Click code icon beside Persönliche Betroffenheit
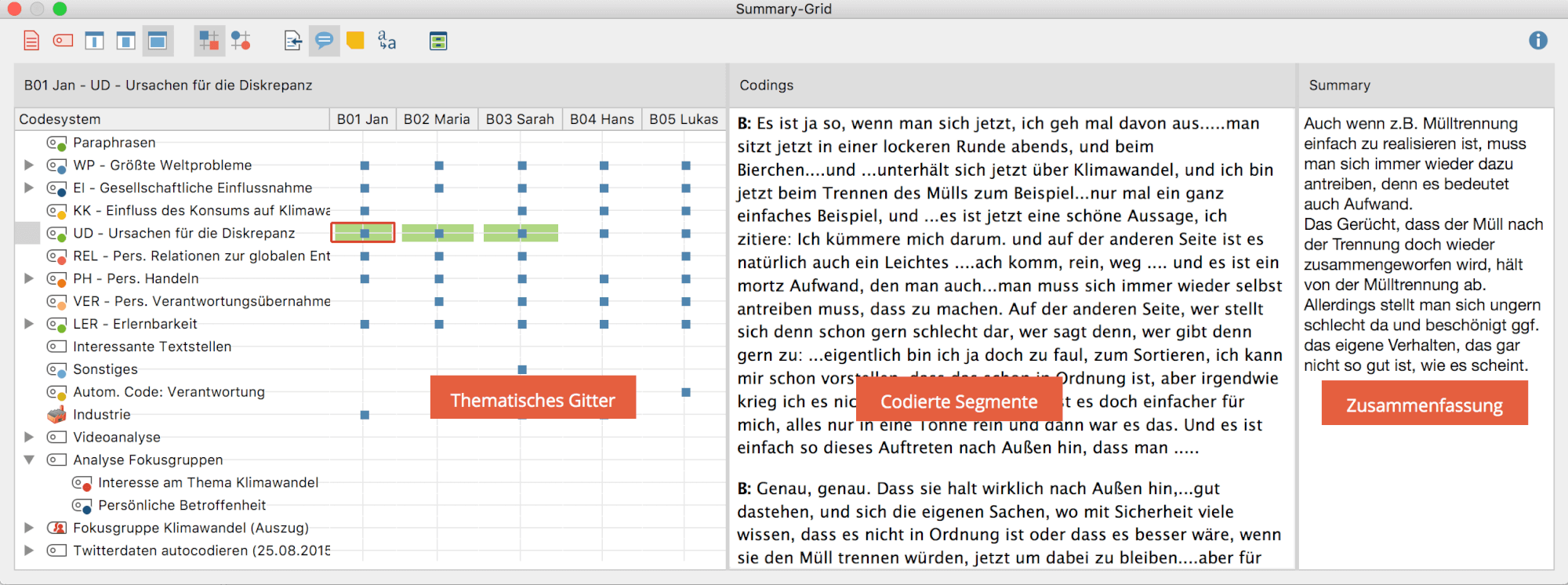 point(82,506)
